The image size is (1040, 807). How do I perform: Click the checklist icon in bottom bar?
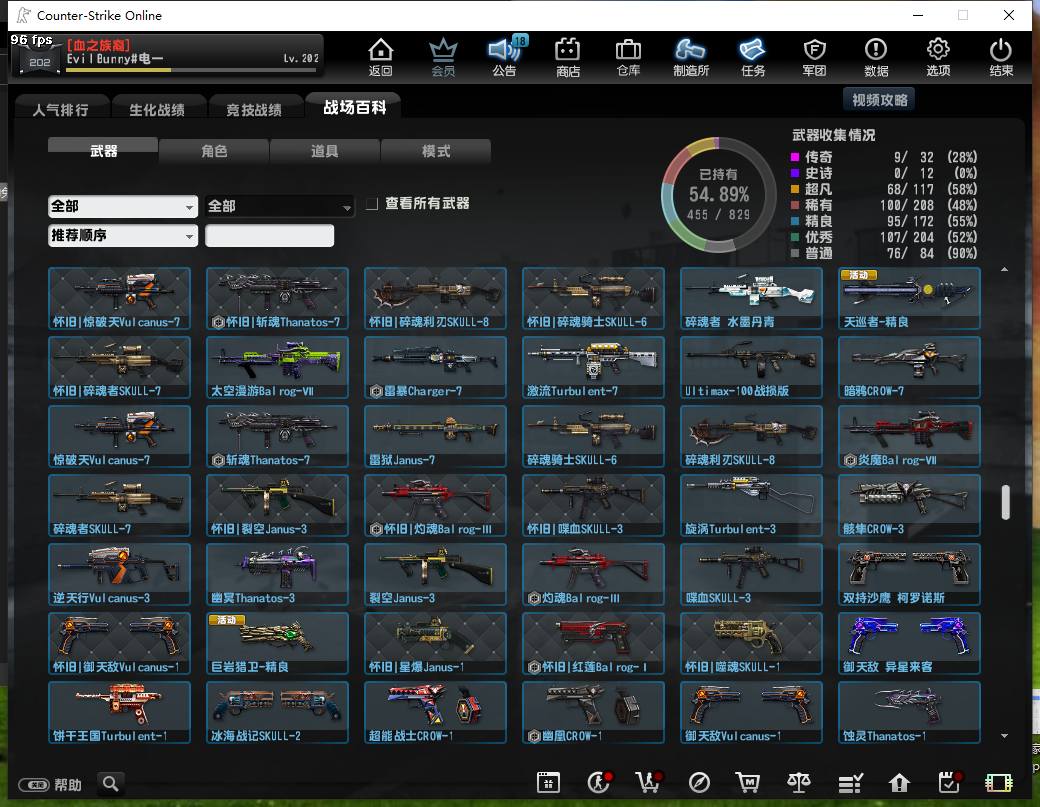[850, 783]
